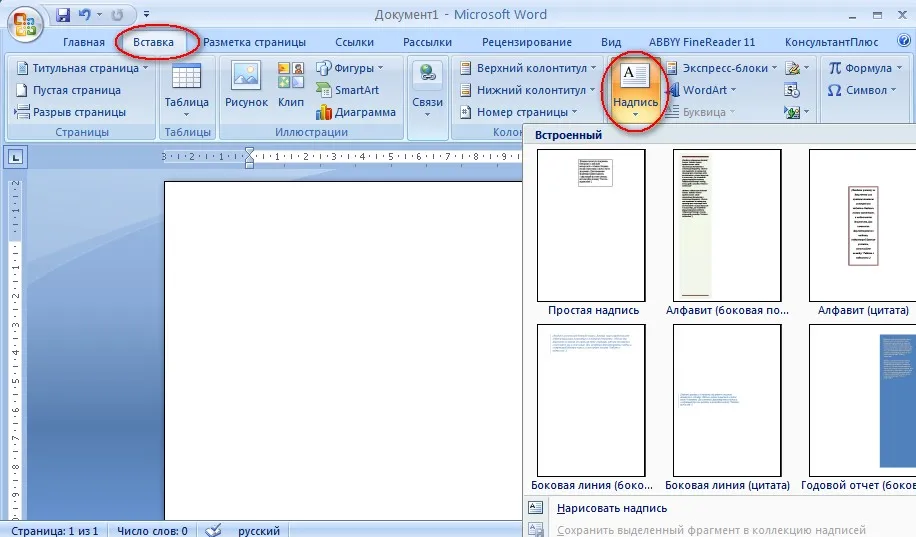Click the spelling check status bar icon
This screenshot has height=537, width=916.
point(214,530)
